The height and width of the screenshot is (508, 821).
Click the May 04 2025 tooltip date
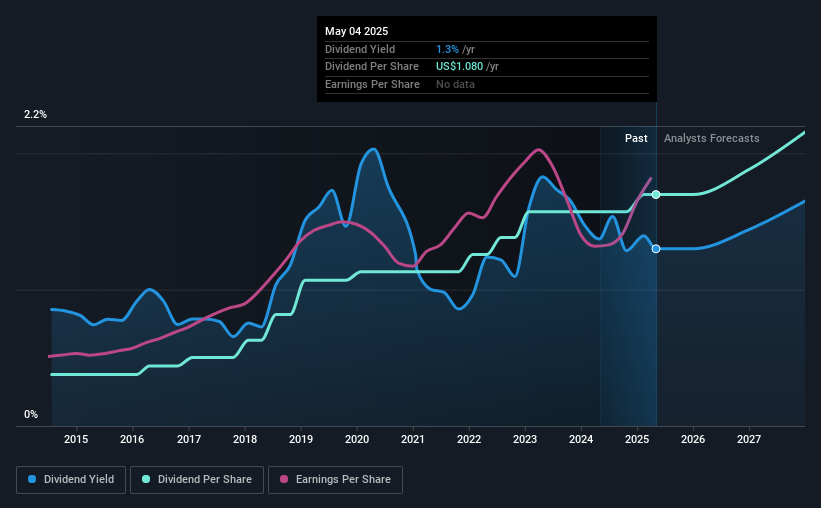tap(357, 31)
